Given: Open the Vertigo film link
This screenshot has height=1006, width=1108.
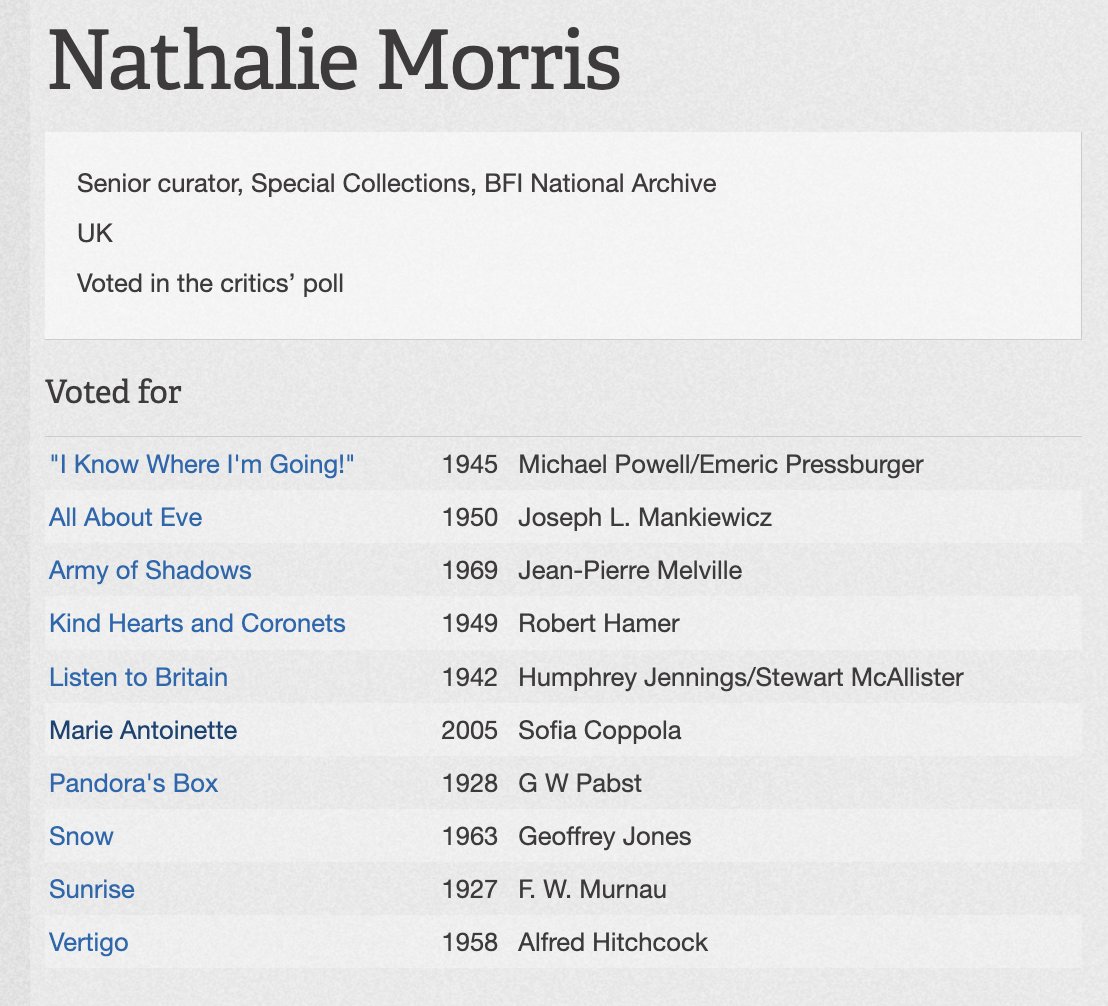Looking at the screenshot, I should (x=89, y=942).
